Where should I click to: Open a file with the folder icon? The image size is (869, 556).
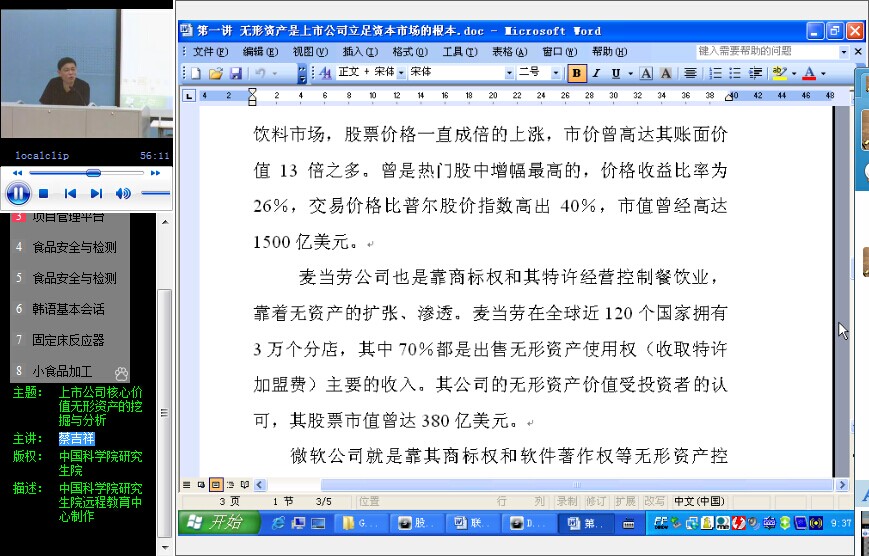coord(216,73)
